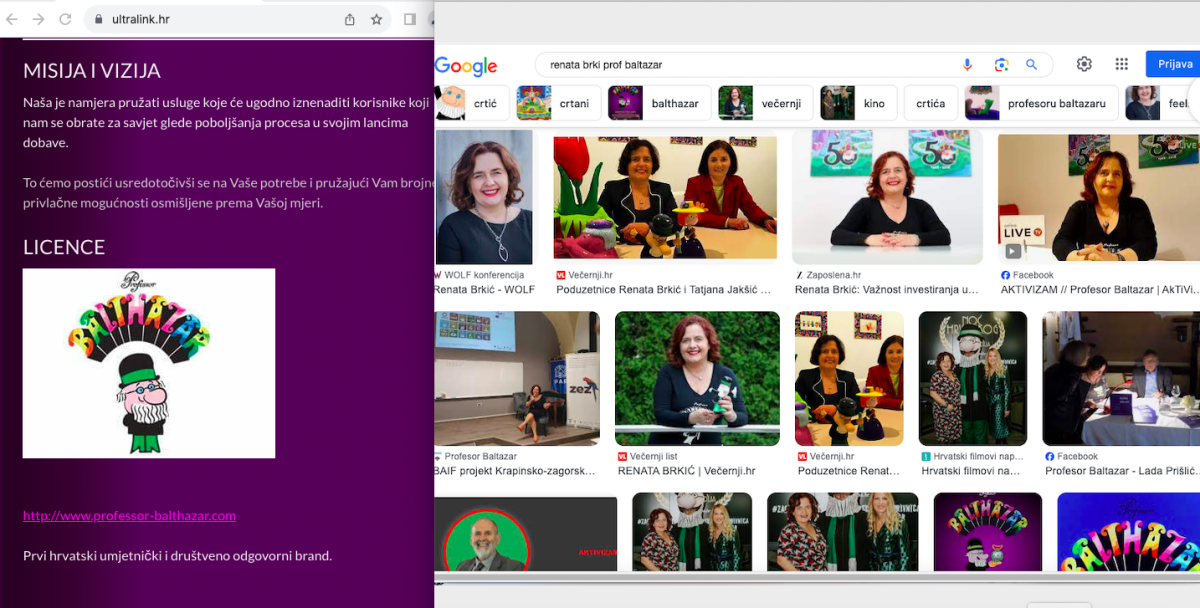Open the Google apps grid
The image size is (1200, 608).
pyautogui.click(x=1122, y=64)
